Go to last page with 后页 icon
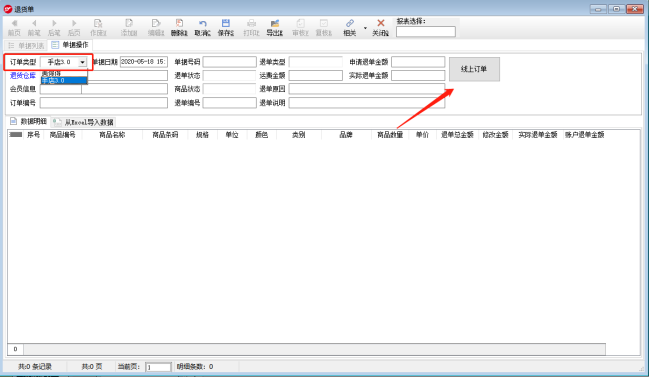The width and height of the screenshot is (650, 377). [74, 27]
